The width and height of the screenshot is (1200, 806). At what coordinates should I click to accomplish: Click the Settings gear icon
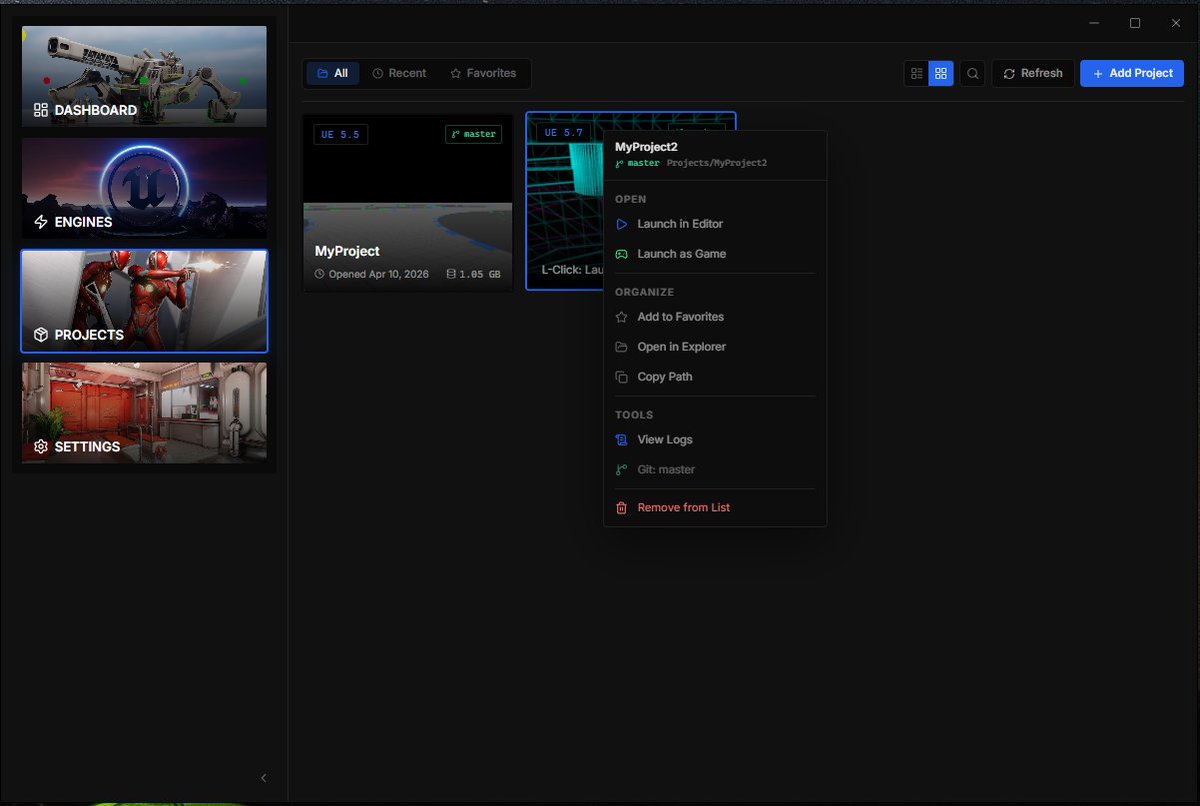[x=41, y=447]
